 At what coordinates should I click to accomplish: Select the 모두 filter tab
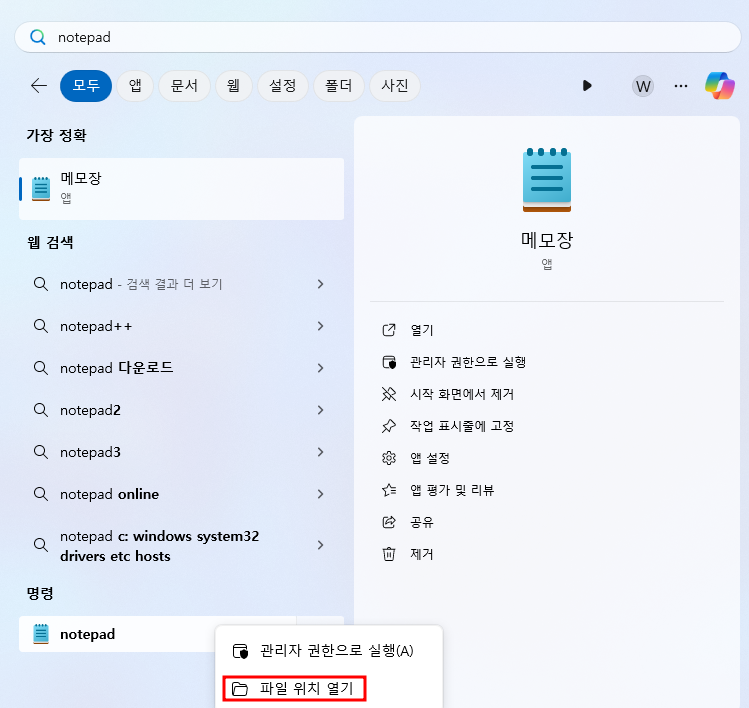pos(86,86)
